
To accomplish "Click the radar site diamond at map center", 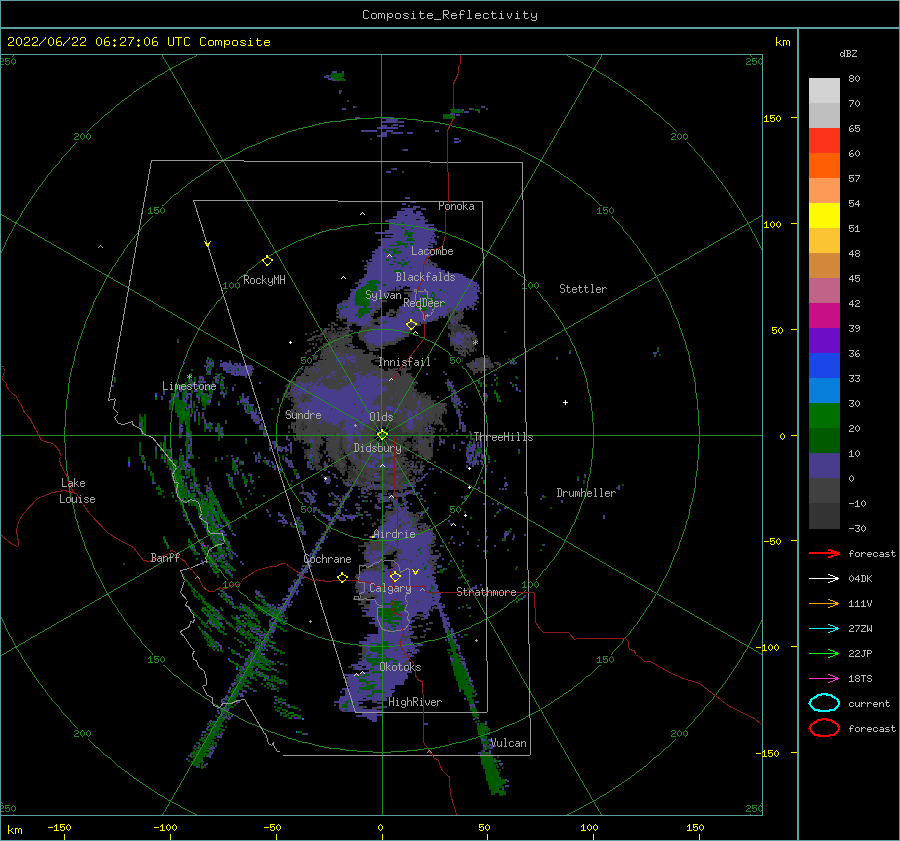I will 382,435.
